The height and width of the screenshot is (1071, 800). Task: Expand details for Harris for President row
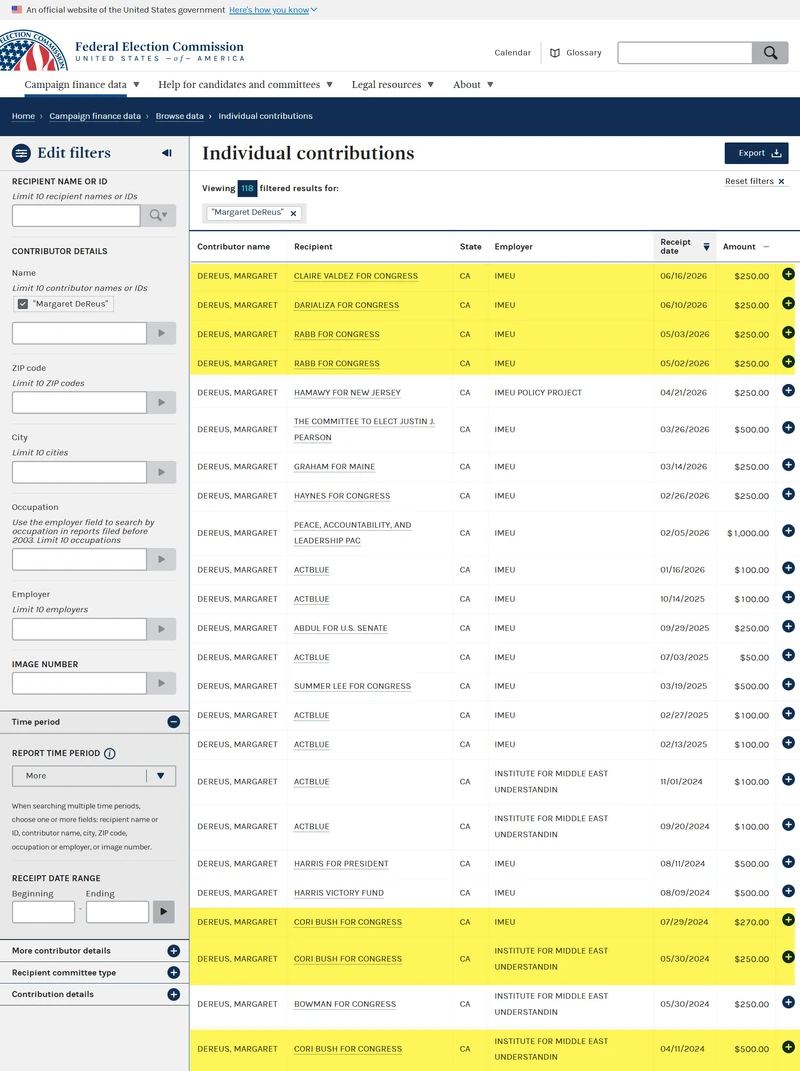coord(788,862)
